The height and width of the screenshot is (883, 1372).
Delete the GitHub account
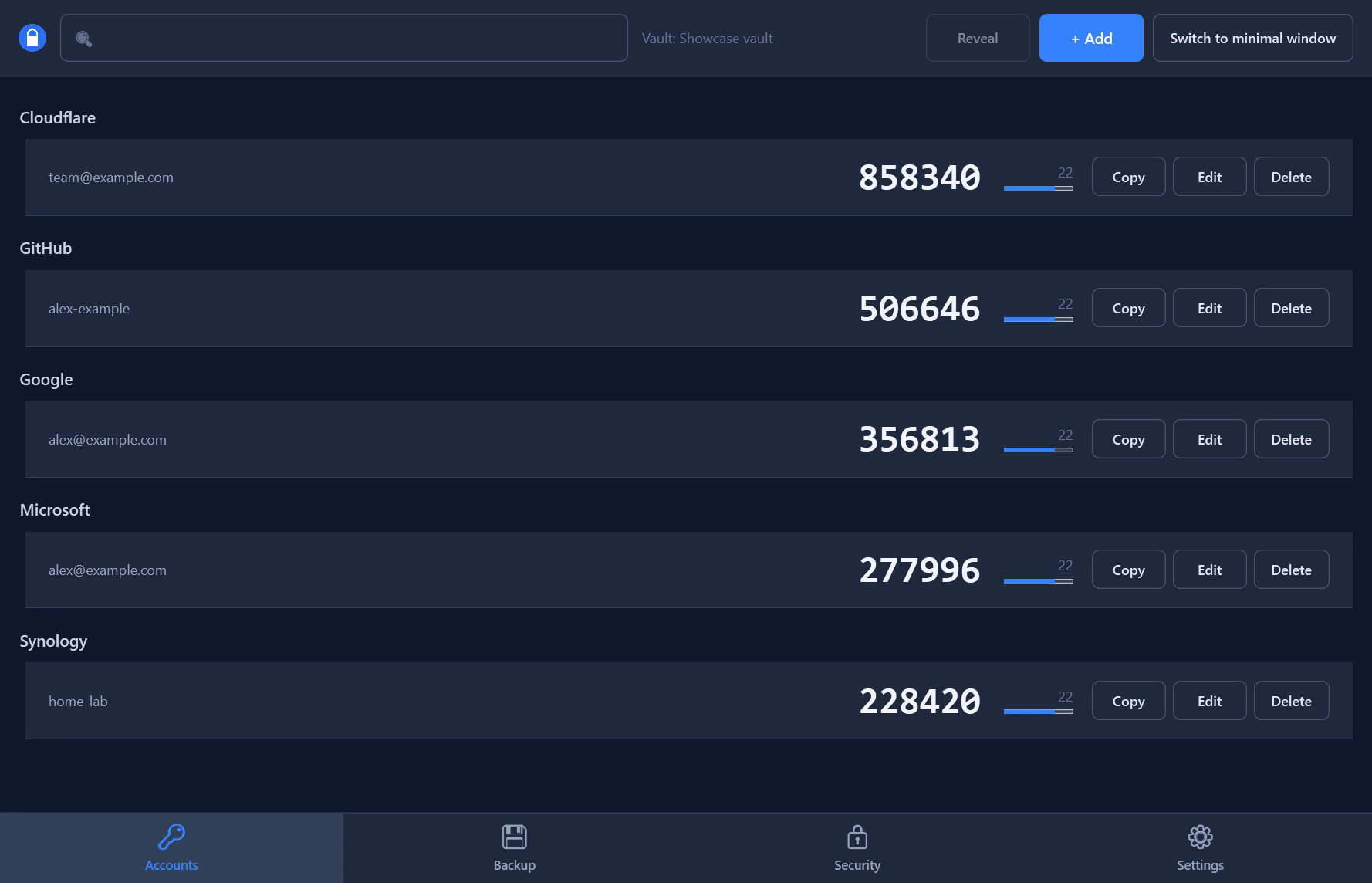[1291, 308]
